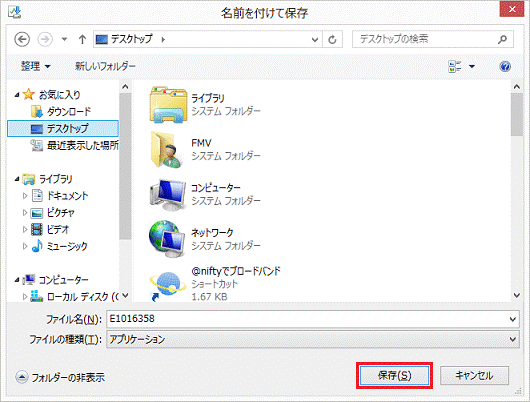
Task: Collapse the ライブラリ tree group
Action: point(17,179)
